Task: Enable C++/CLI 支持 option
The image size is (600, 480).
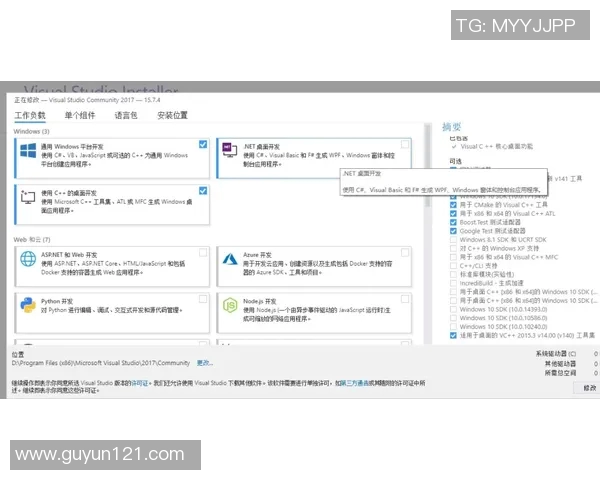Action: click(x=453, y=266)
